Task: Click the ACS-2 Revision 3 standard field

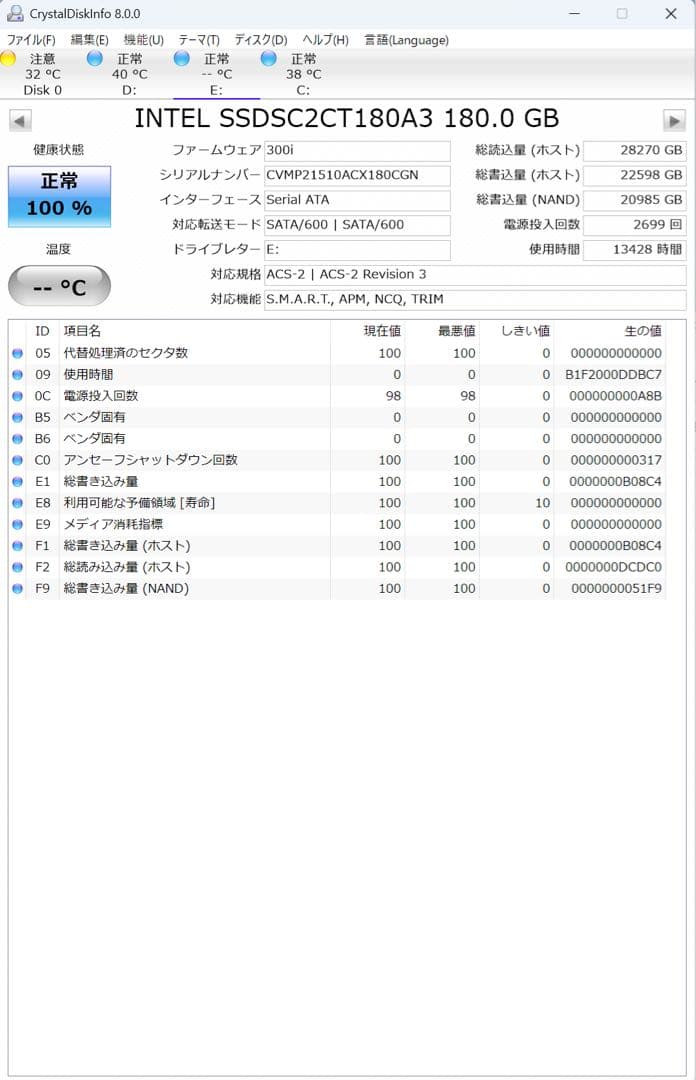Action: (475, 274)
